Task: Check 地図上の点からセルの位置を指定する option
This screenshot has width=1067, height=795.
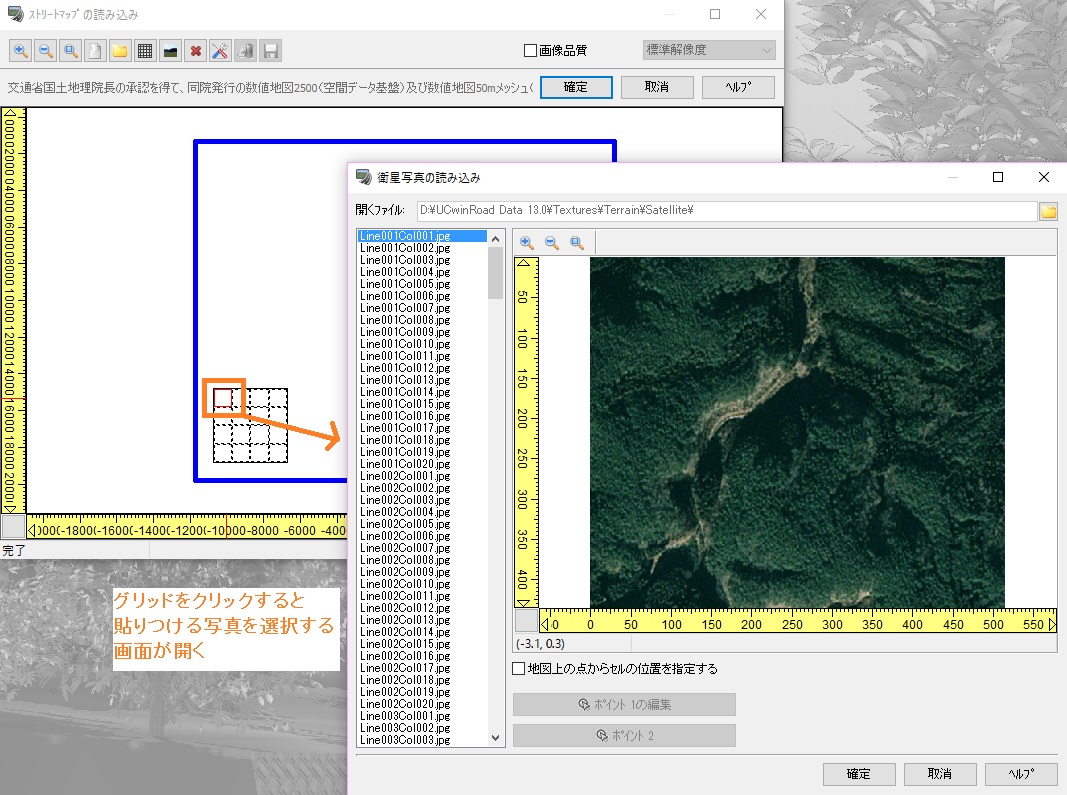Action: tap(518, 669)
